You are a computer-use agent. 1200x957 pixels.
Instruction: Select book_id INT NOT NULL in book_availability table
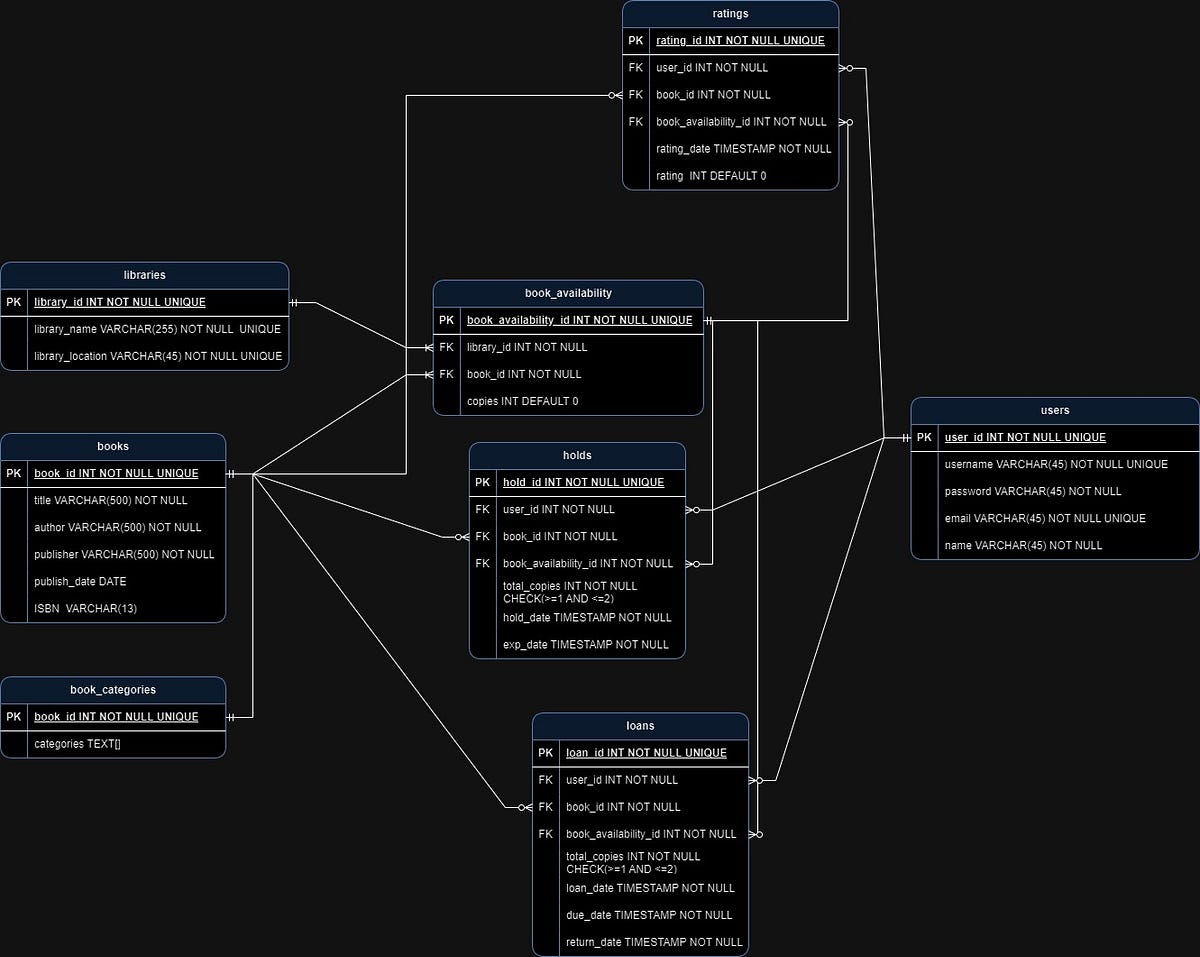568,374
